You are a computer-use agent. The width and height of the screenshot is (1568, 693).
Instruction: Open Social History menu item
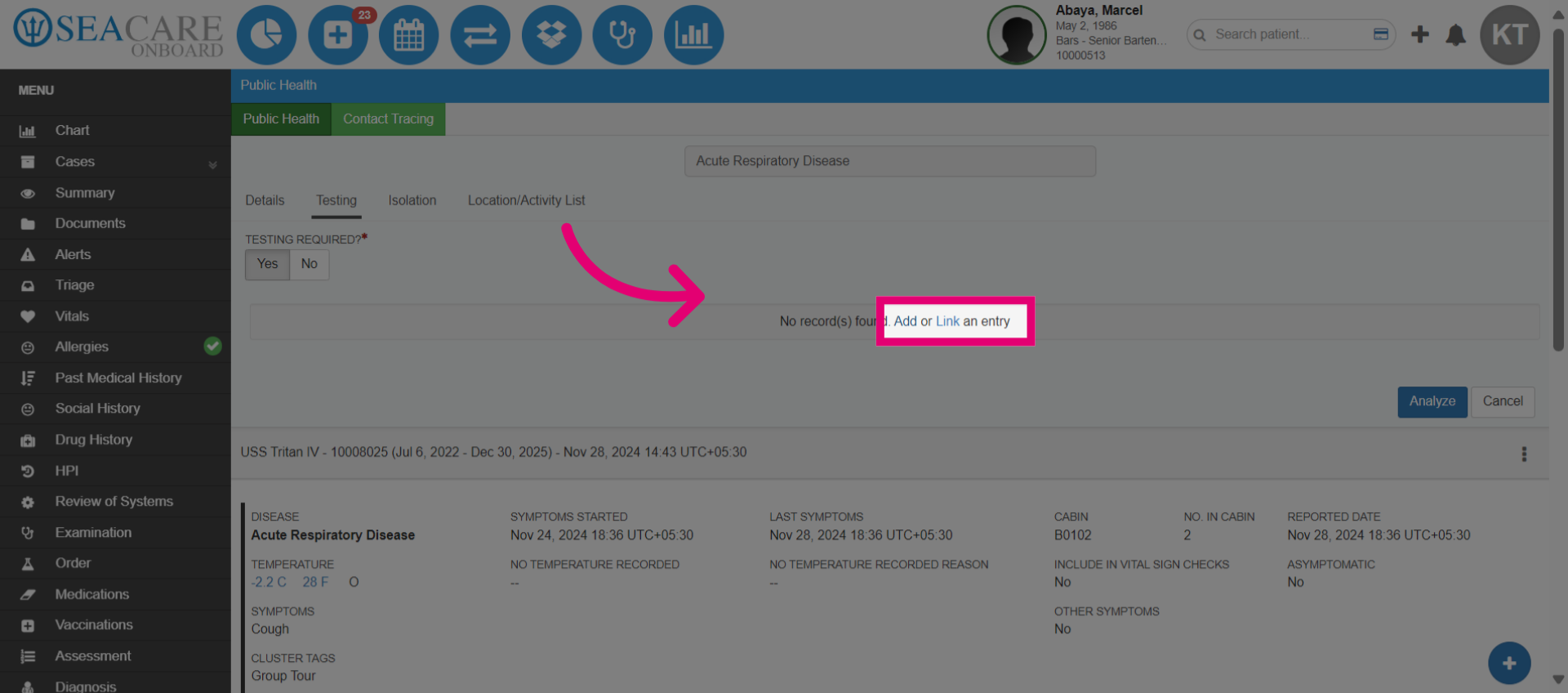coord(115,409)
